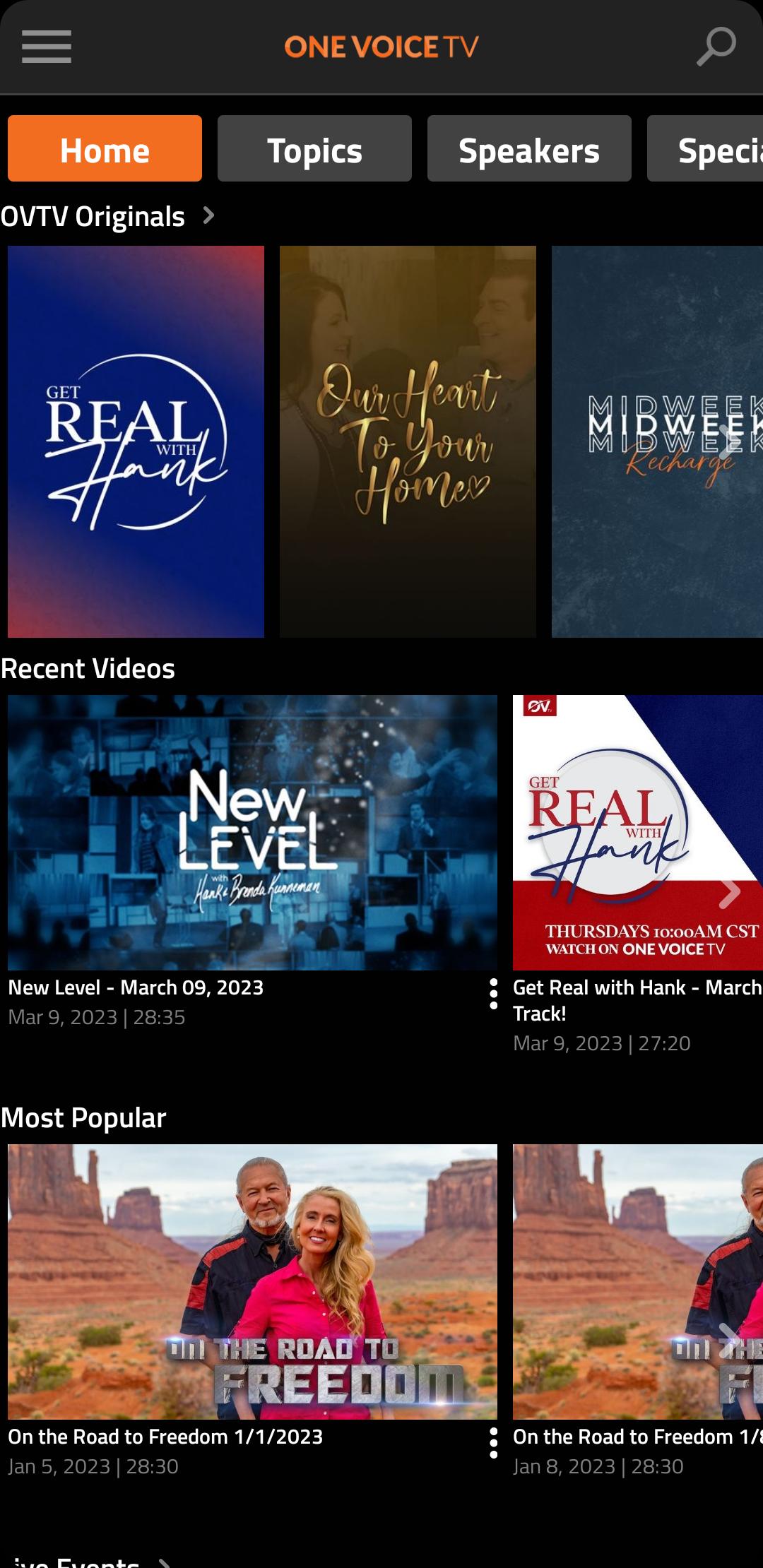
Task: Open New Level - March 09, 2023 title
Action: [x=136, y=987]
